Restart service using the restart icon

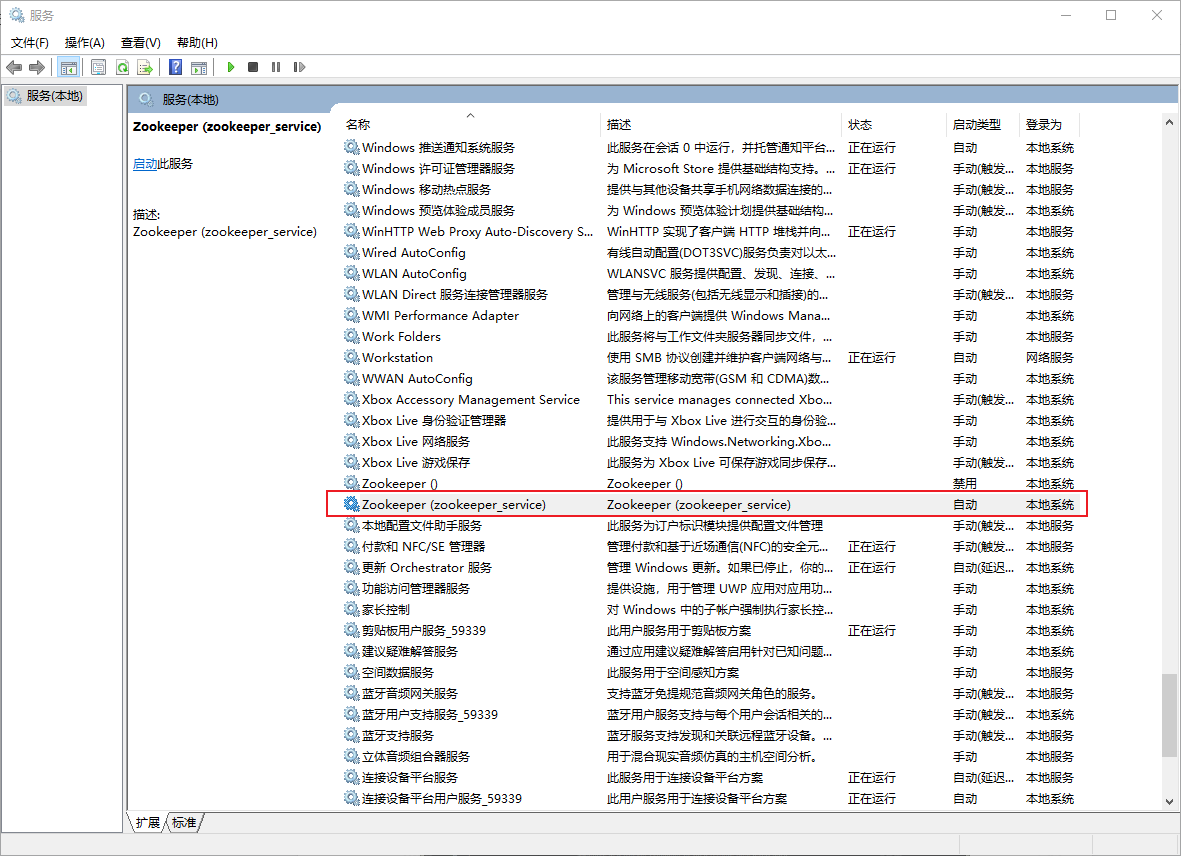click(x=299, y=67)
